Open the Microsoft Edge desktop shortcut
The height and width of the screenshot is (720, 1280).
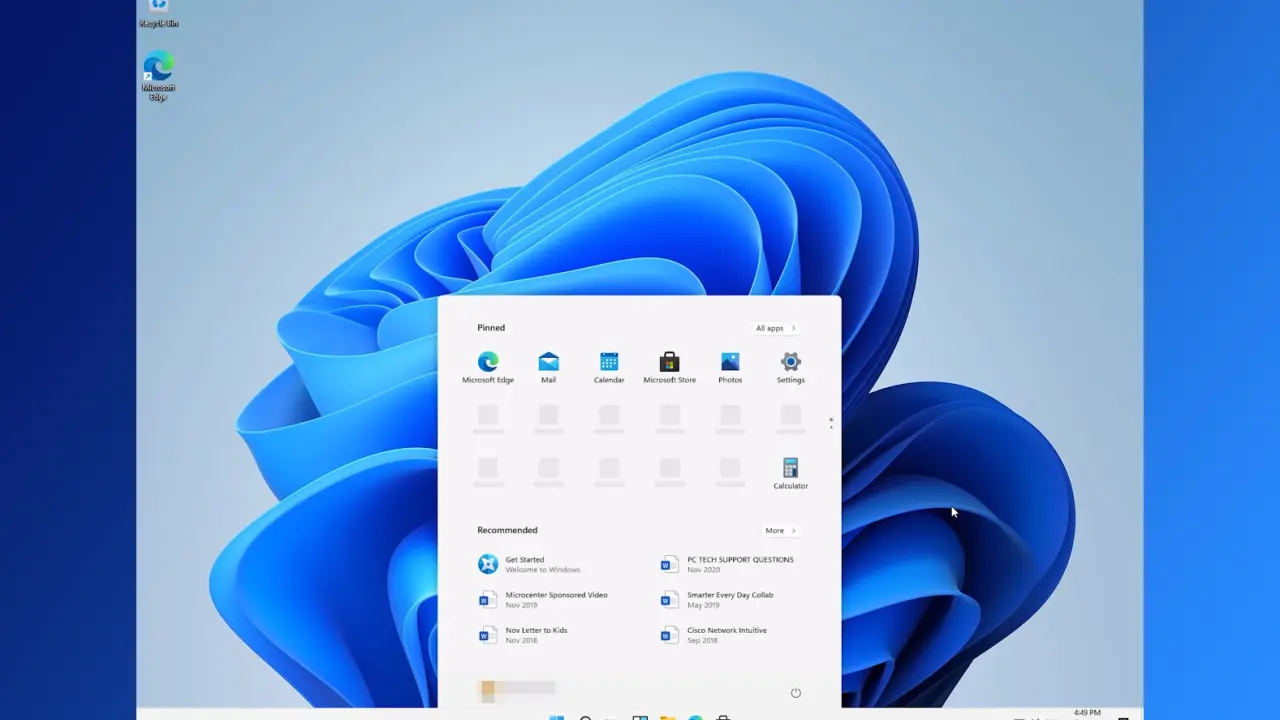[158, 74]
